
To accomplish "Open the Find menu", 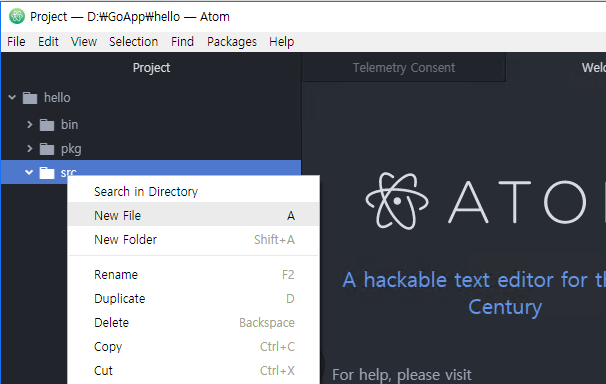I will 182,42.
